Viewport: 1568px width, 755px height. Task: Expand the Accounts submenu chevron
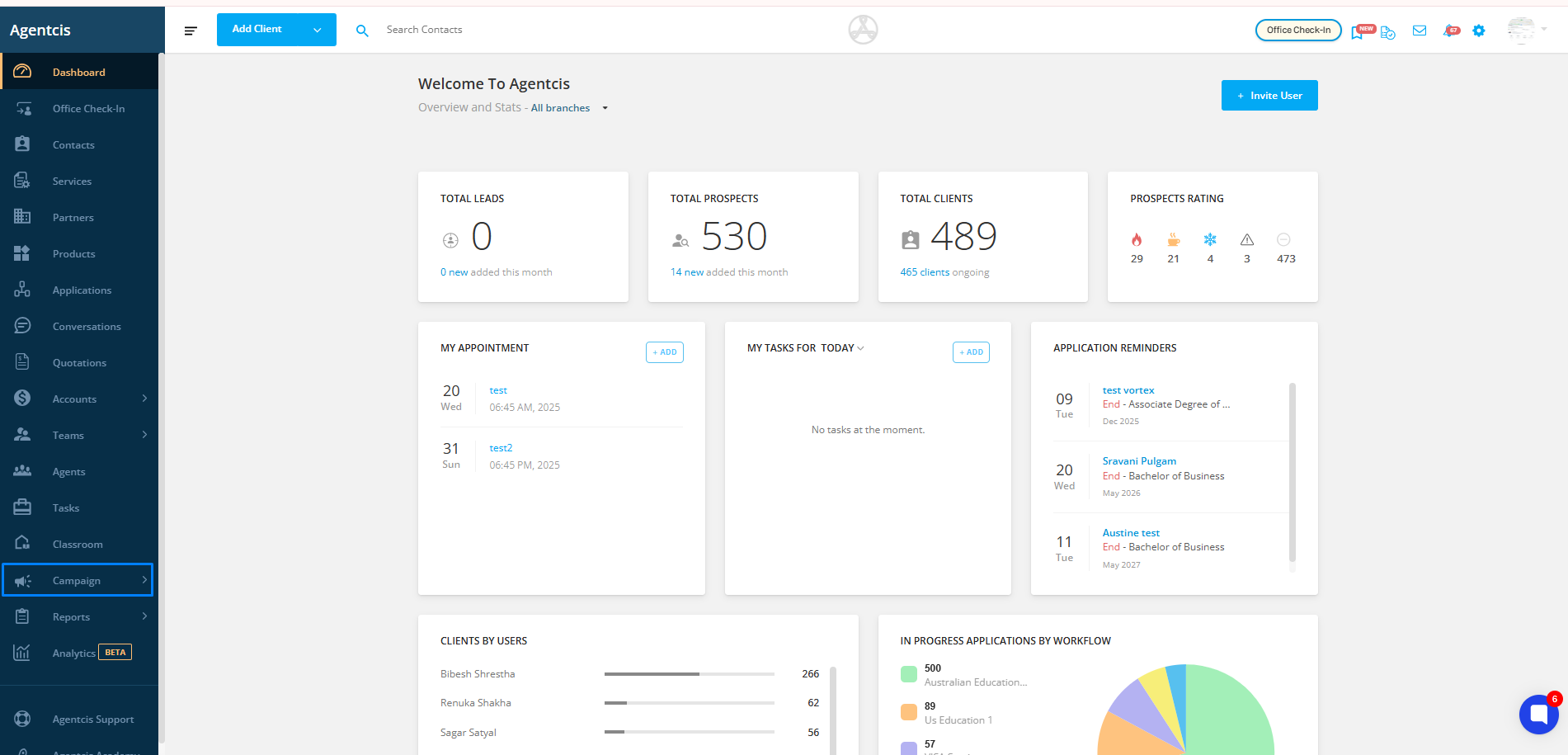[144, 399]
